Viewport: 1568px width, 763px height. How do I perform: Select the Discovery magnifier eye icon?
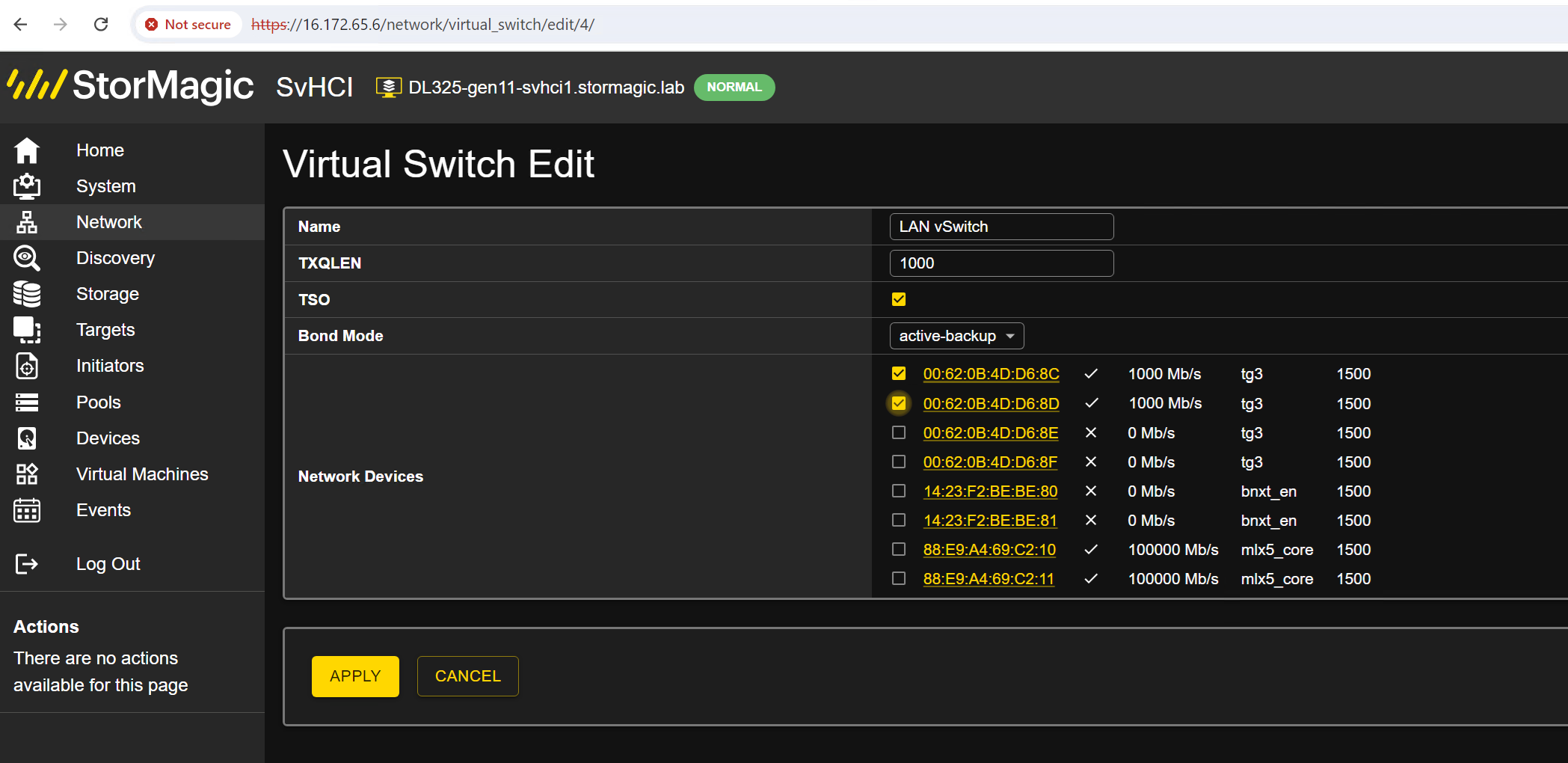pyautogui.click(x=27, y=258)
